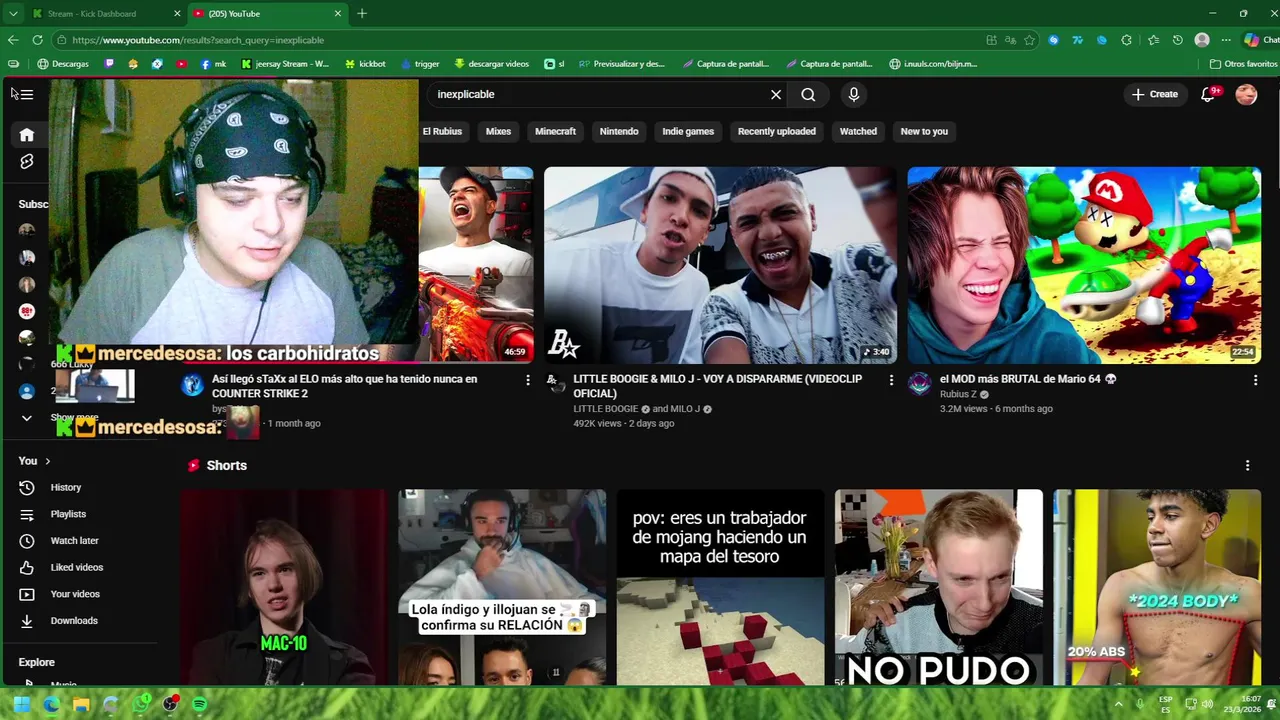Open the Shorts shelf three-dot menu
The width and height of the screenshot is (1280, 720).
tap(1247, 466)
